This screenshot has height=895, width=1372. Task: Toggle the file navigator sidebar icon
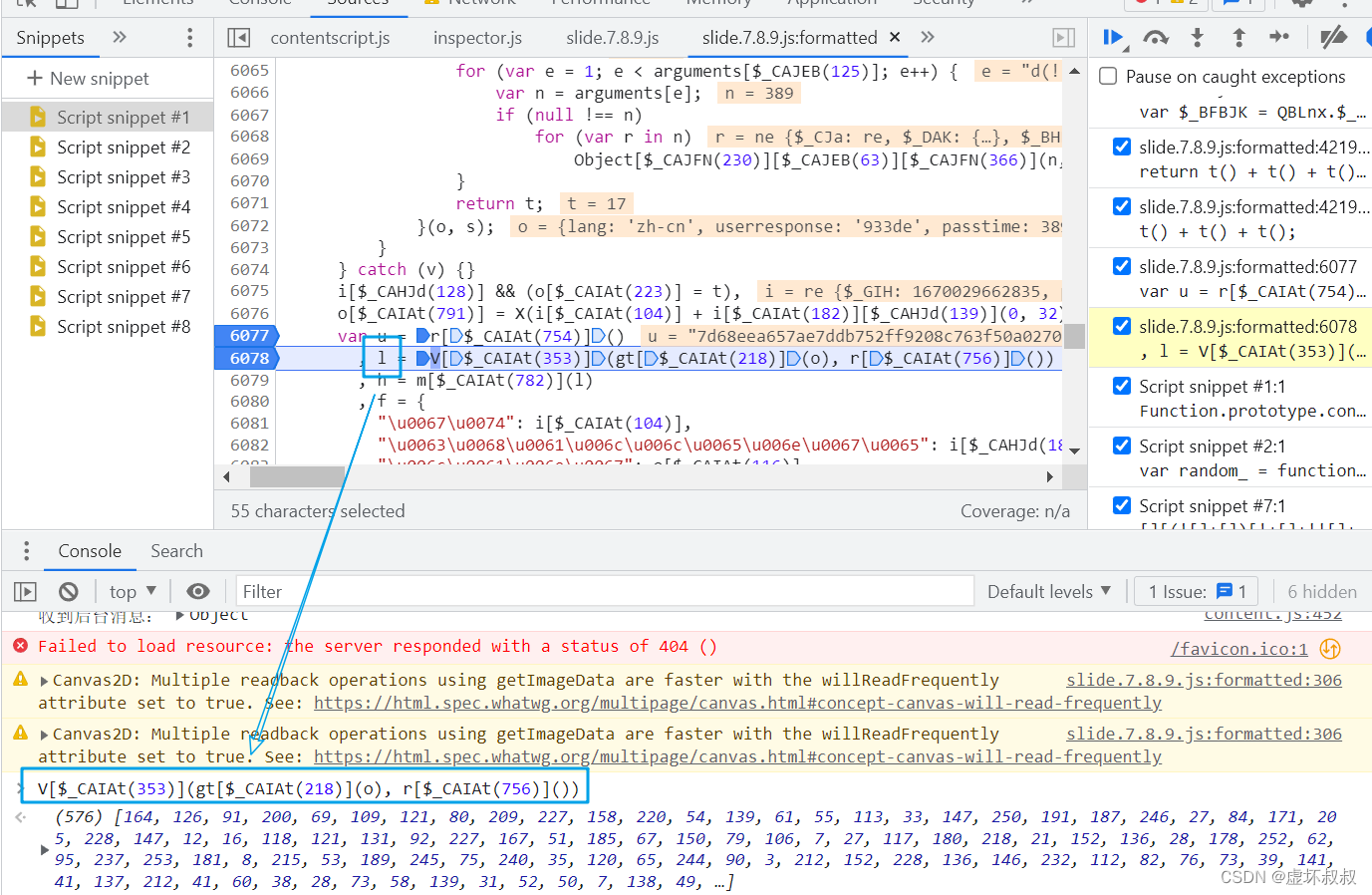pos(239,38)
